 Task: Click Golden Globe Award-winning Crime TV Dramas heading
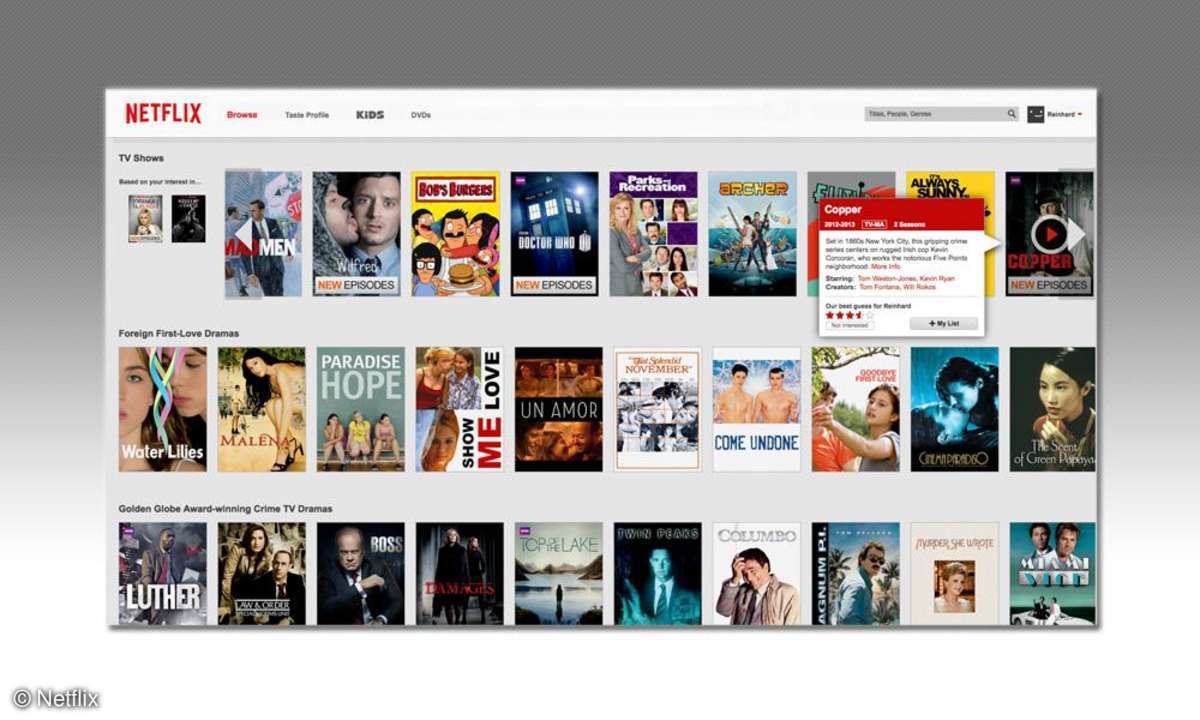[x=225, y=509]
